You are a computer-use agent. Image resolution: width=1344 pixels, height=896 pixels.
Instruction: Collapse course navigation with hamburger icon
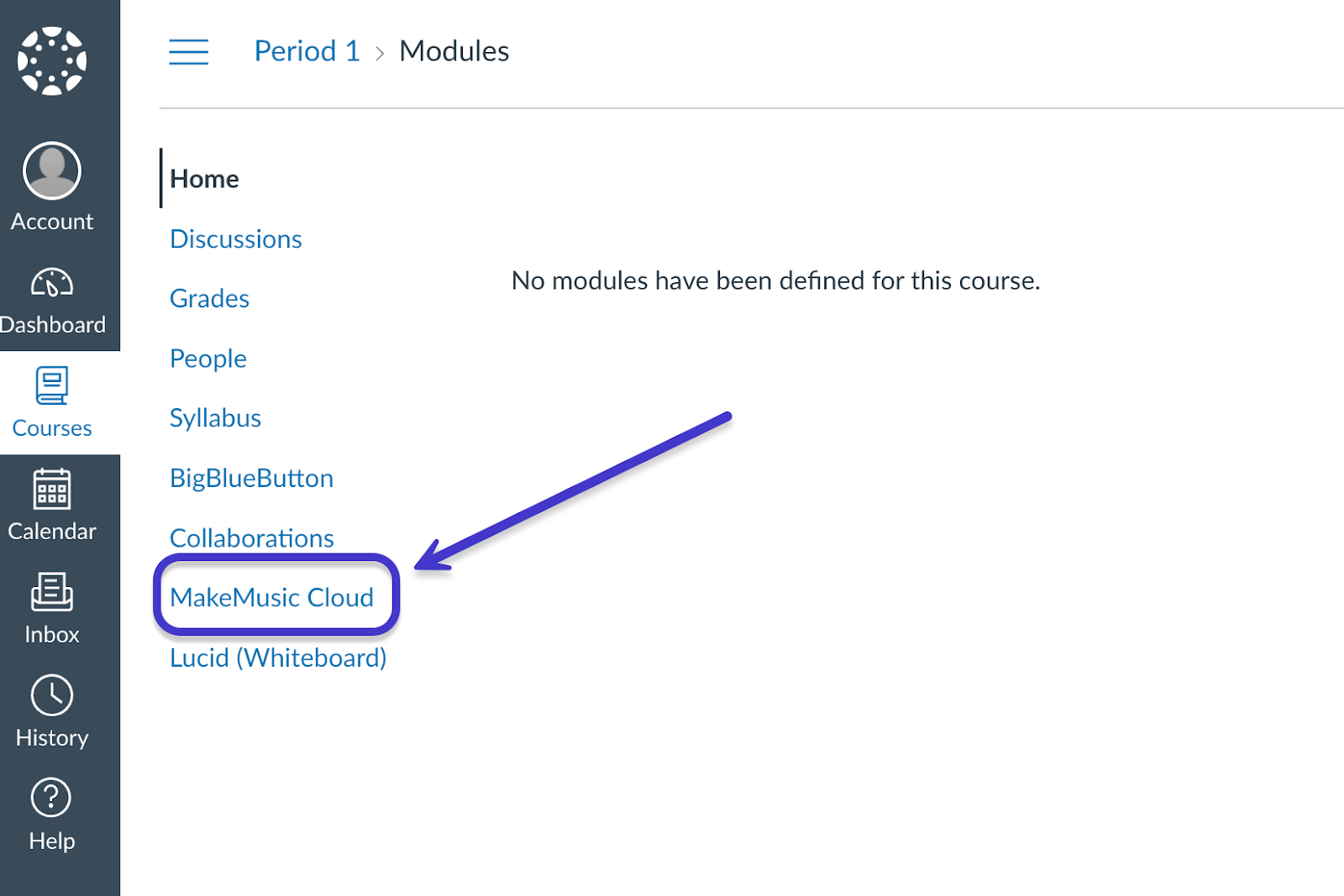coord(188,51)
